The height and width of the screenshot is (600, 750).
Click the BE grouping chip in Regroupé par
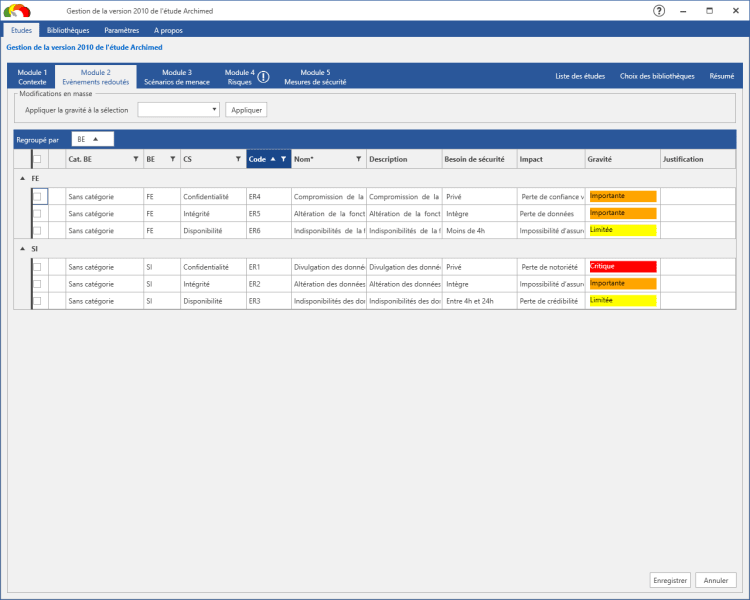(93, 139)
